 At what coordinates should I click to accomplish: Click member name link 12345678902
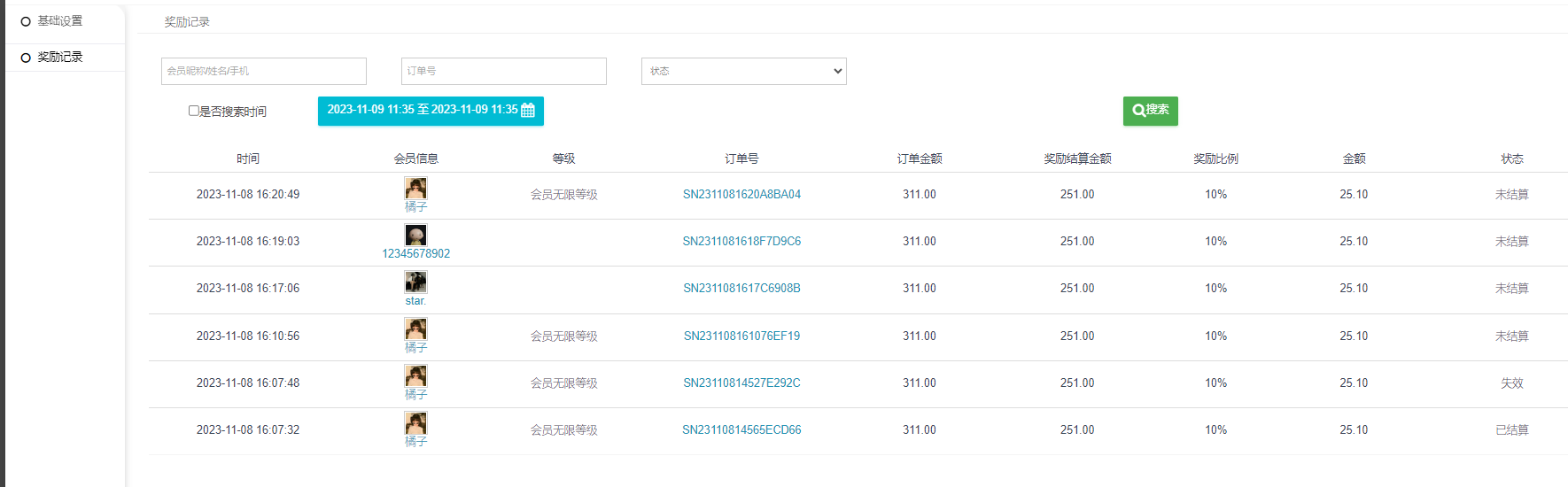[x=415, y=254]
